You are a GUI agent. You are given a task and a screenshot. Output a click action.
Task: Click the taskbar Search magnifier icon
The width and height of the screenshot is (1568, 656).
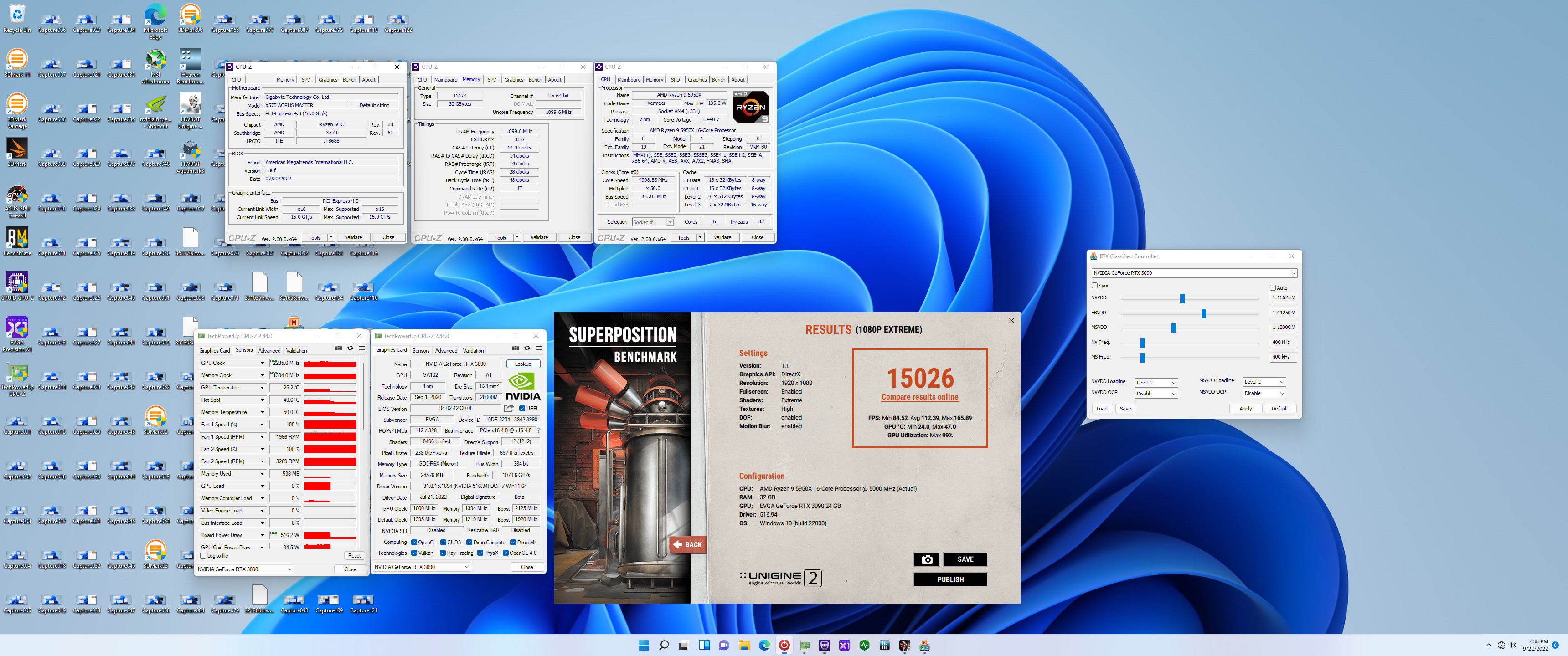[664, 645]
